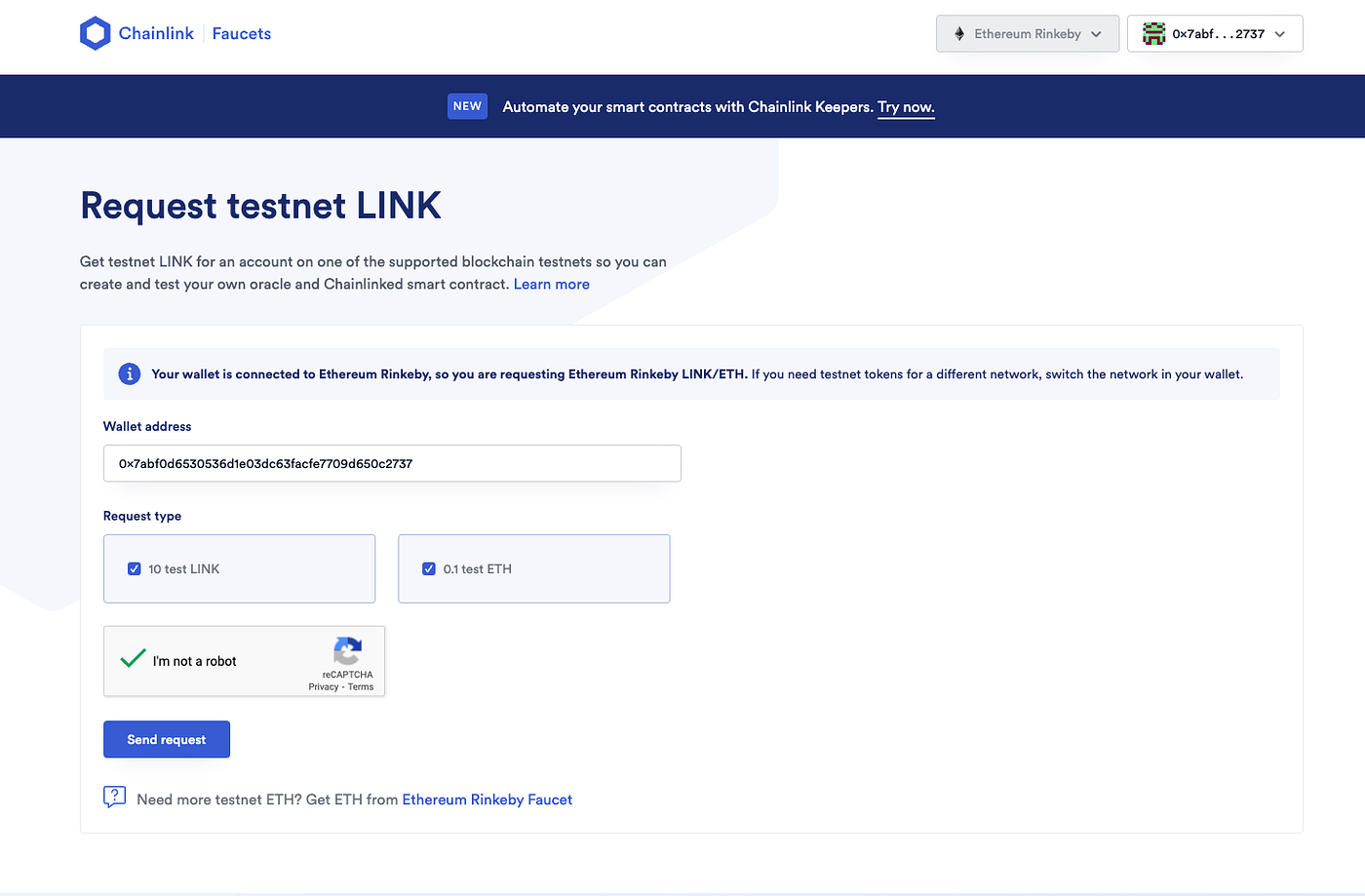The image size is (1365, 896).
Task: Click the Request type label
Action: point(142,516)
